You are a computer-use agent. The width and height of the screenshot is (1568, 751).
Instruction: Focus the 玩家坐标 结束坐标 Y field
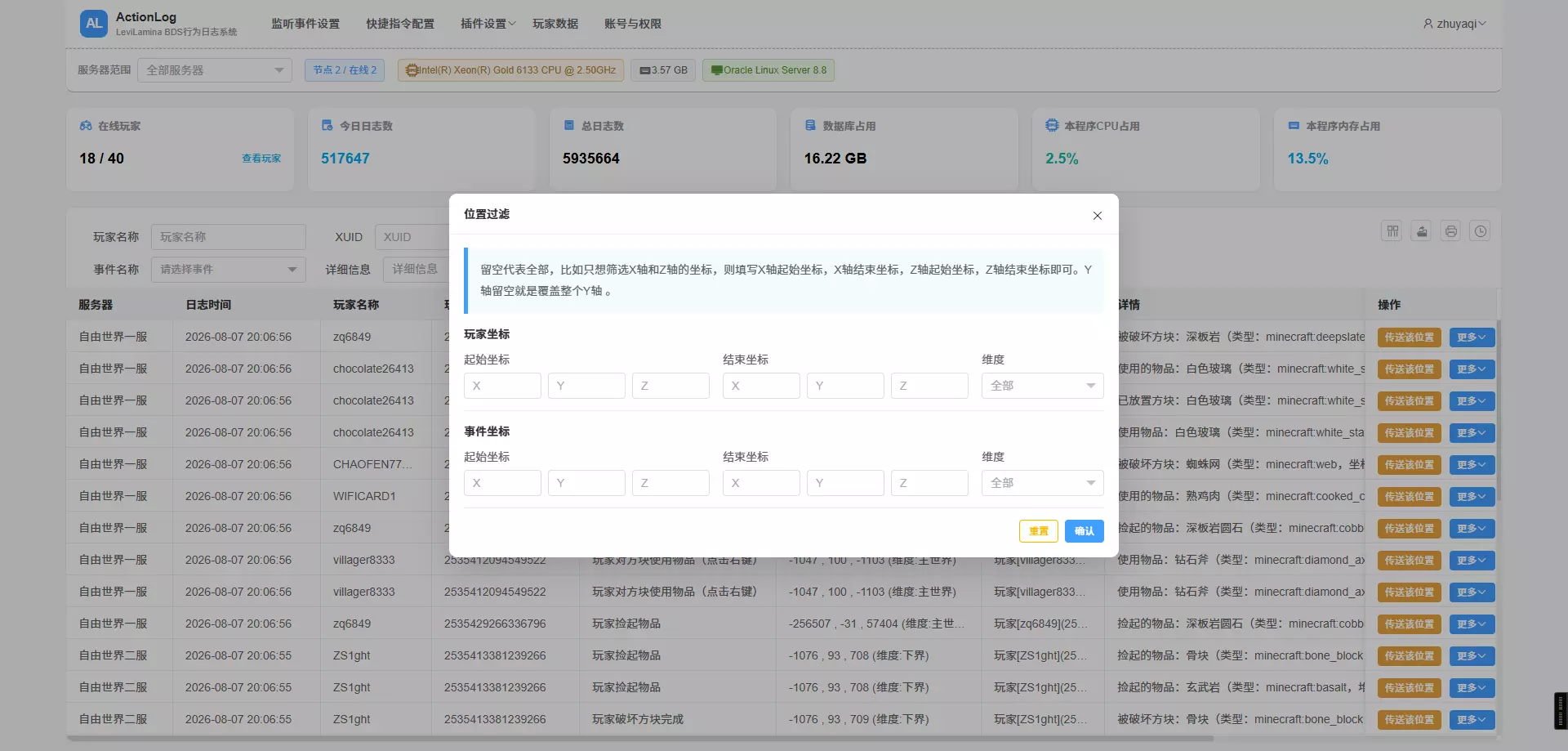845,386
